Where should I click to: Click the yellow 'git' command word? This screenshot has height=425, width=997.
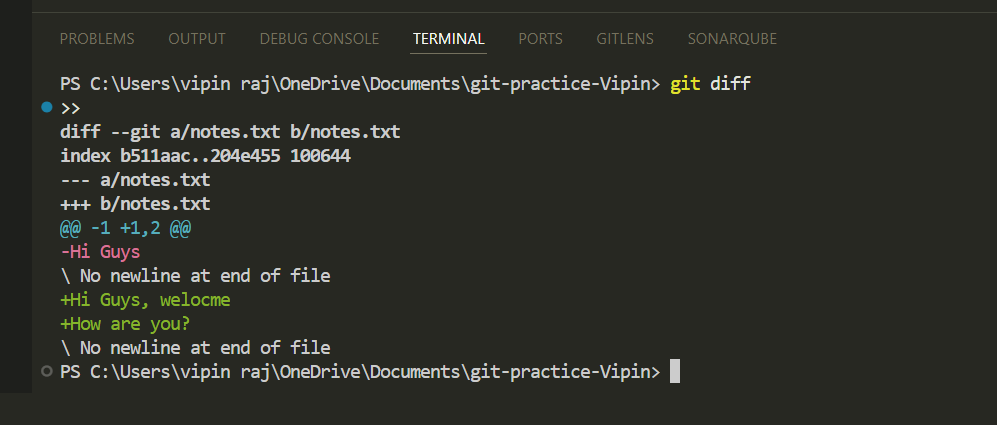pyautogui.click(x=685, y=84)
